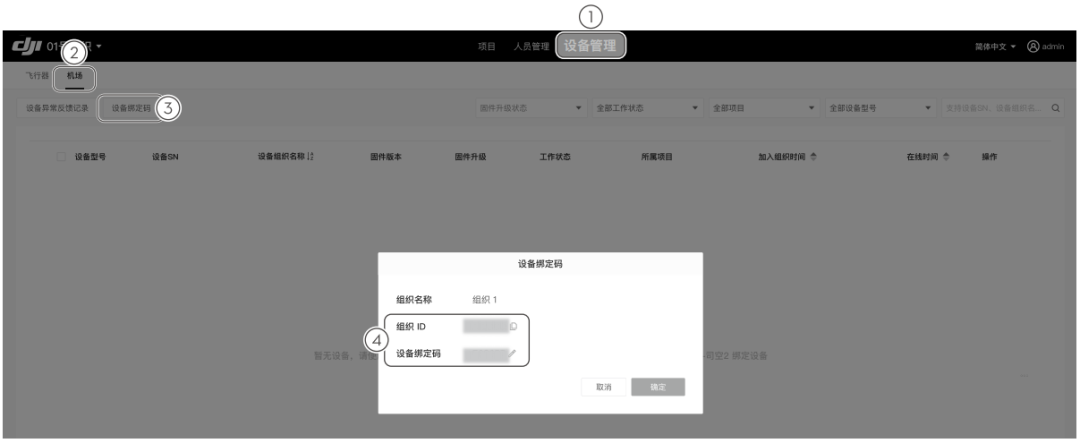Viewport: 1080px width, 443px height.
Task: Click the 组织 1 name value
Action: (484, 300)
